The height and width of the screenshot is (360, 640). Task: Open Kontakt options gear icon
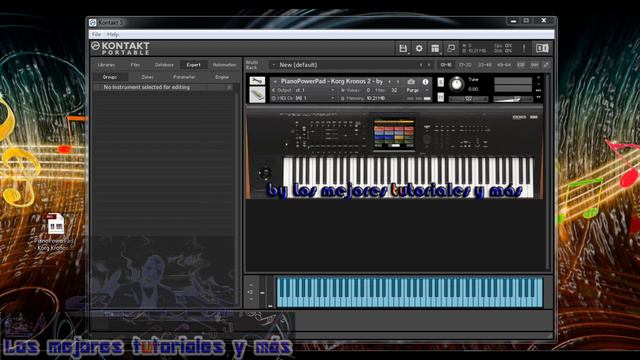pyautogui.click(x=419, y=49)
